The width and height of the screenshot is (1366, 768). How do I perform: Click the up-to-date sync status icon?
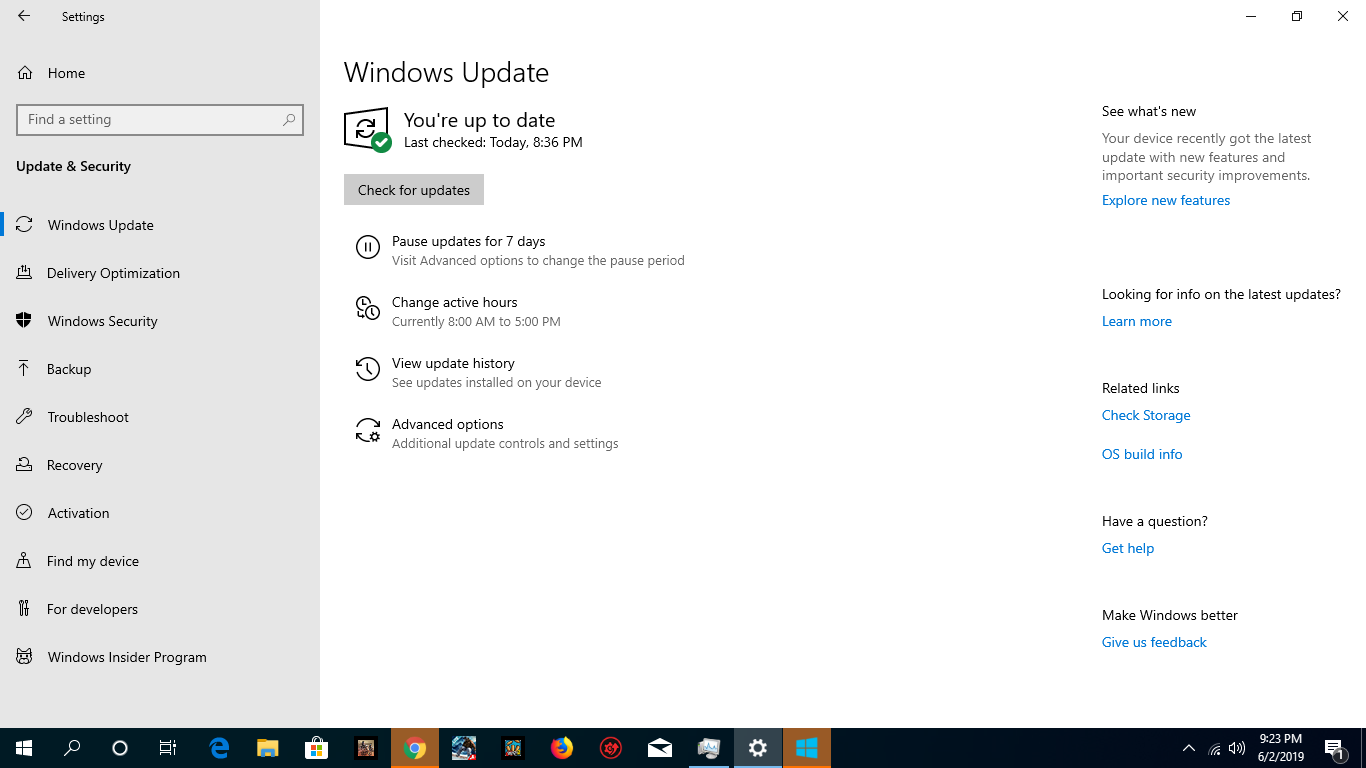point(367,130)
